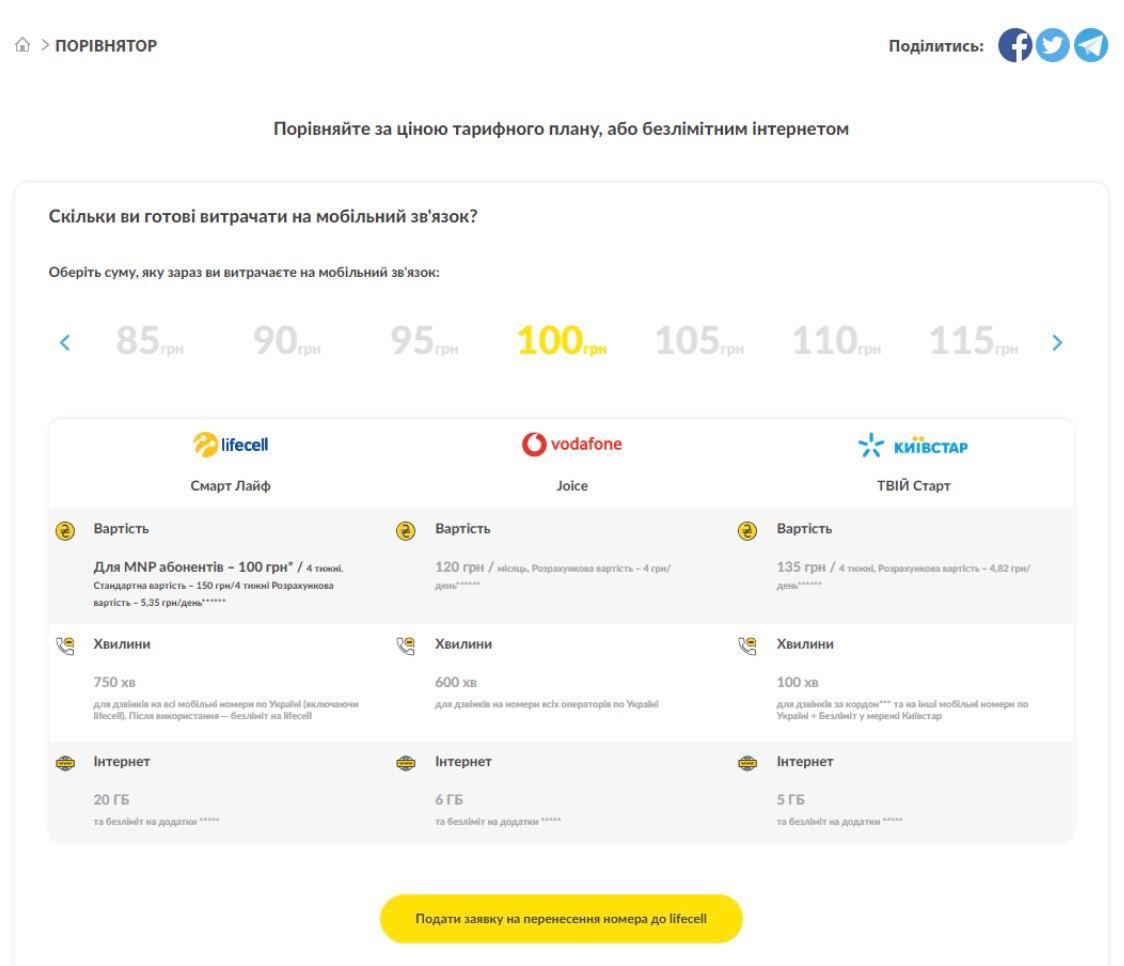Select the 90 грн amount
Viewport: 1124px width, 966px height.
pyautogui.click(x=286, y=342)
